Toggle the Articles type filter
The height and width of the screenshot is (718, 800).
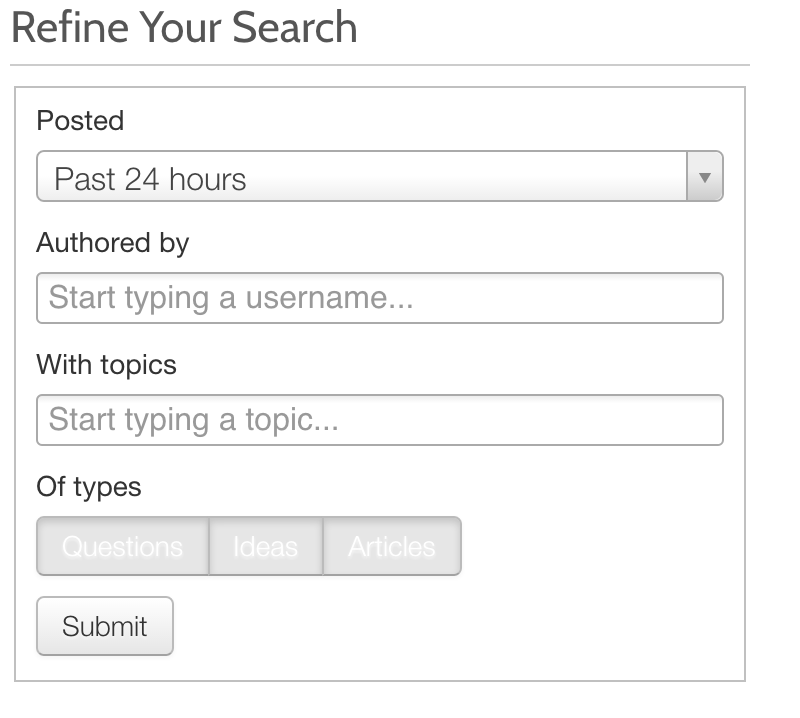pyautogui.click(x=392, y=546)
